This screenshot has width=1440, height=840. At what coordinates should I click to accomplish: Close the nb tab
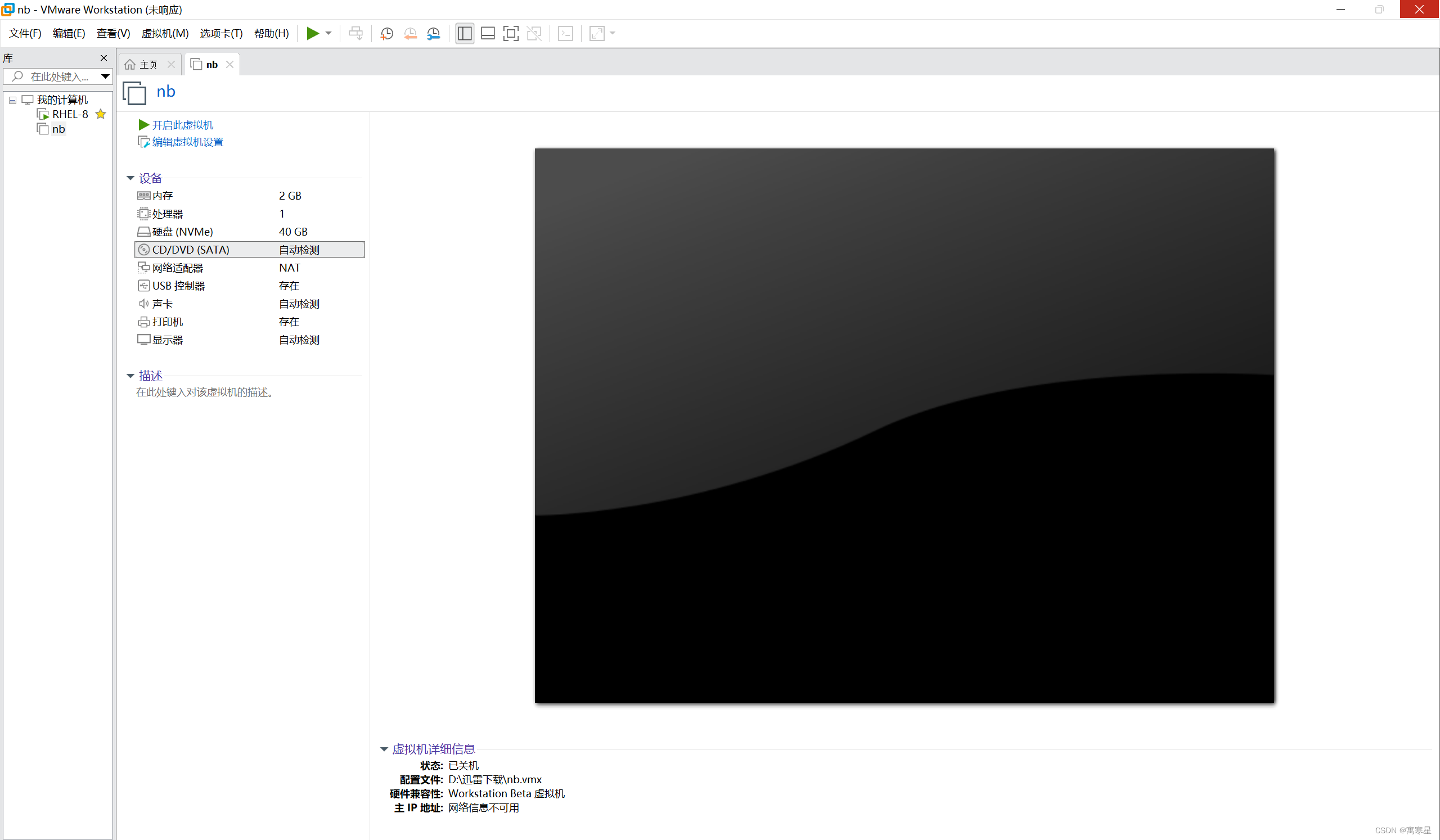(229, 65)
